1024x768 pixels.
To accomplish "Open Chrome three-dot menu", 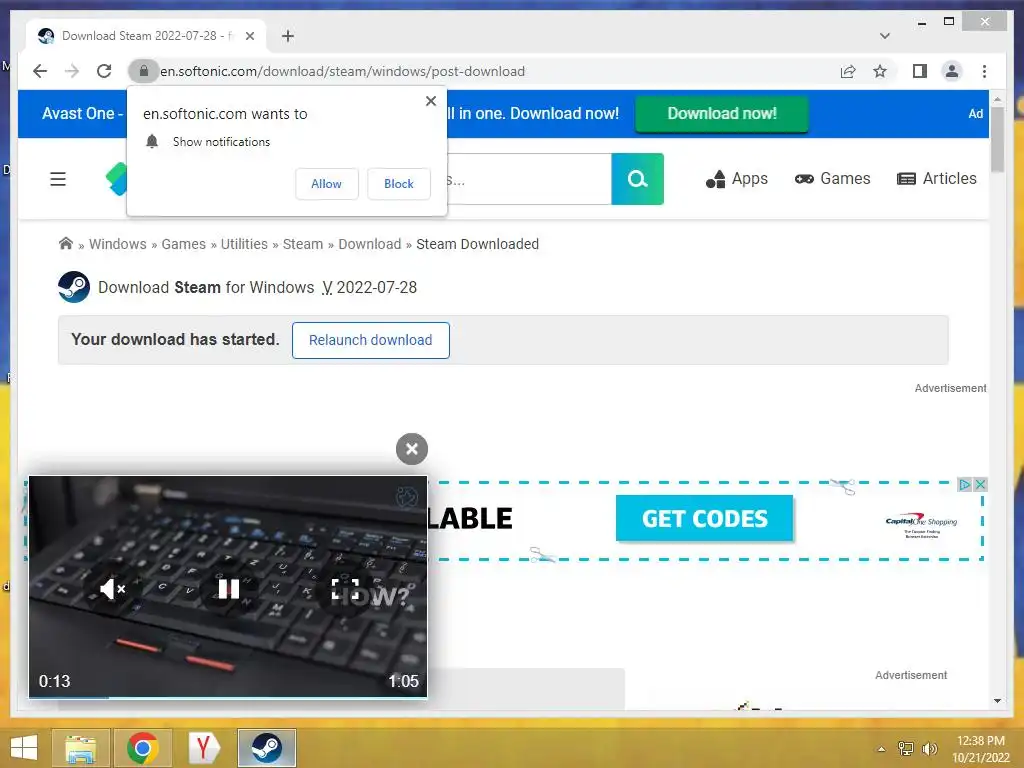I will click(984, 71).
